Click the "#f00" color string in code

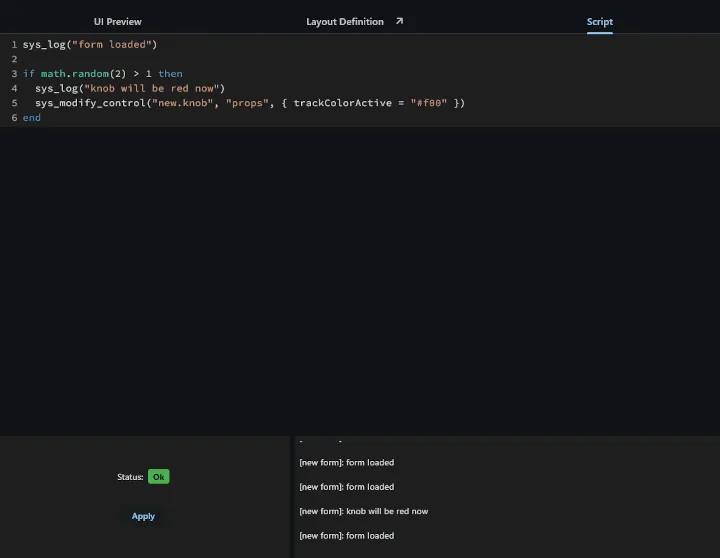pos(428,103)
